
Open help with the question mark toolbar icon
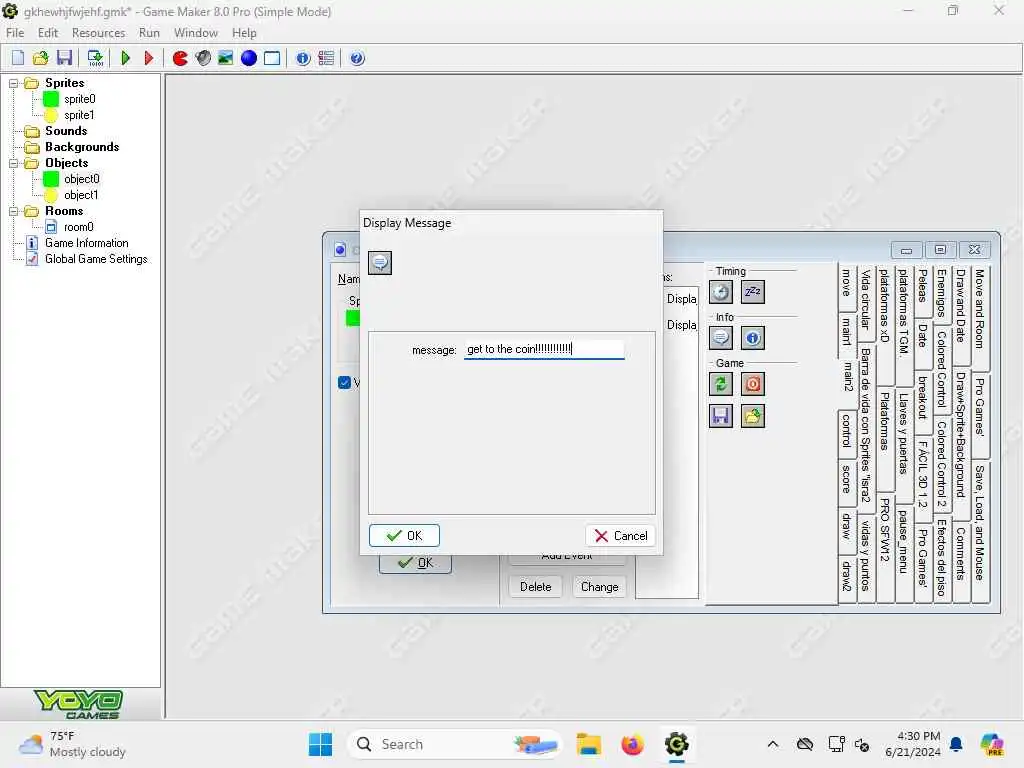coord(357,58)
